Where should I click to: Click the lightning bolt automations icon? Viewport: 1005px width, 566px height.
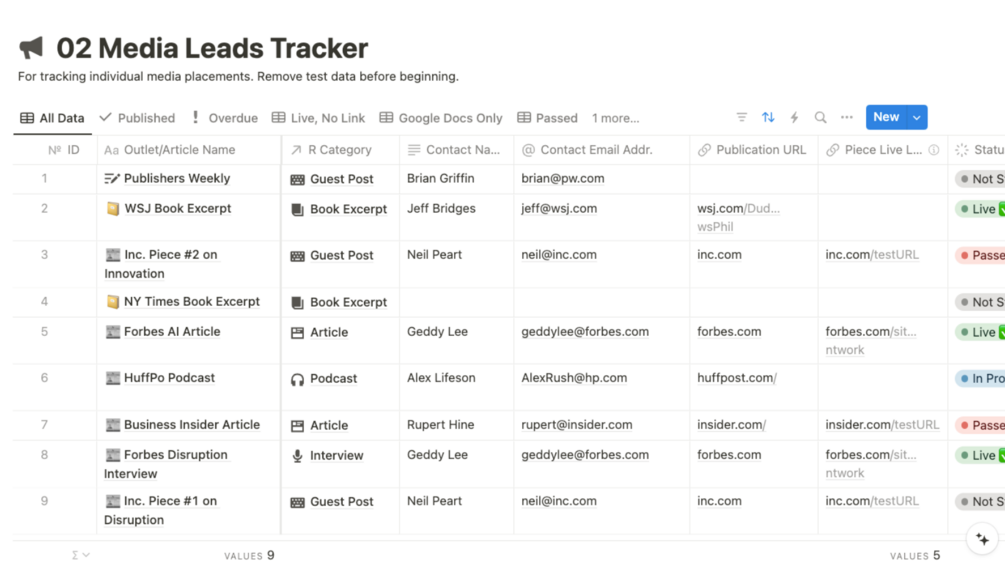(794, 118)
